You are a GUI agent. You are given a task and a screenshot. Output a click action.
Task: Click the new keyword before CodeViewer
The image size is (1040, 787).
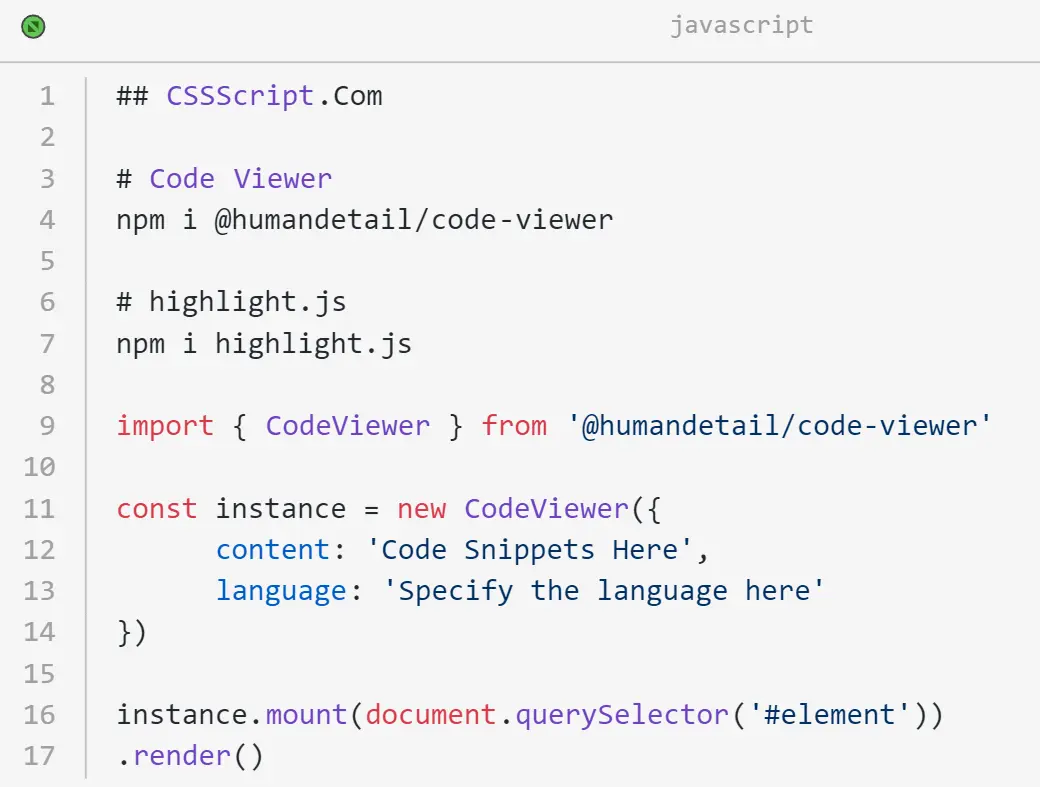(x=421, y=509)
